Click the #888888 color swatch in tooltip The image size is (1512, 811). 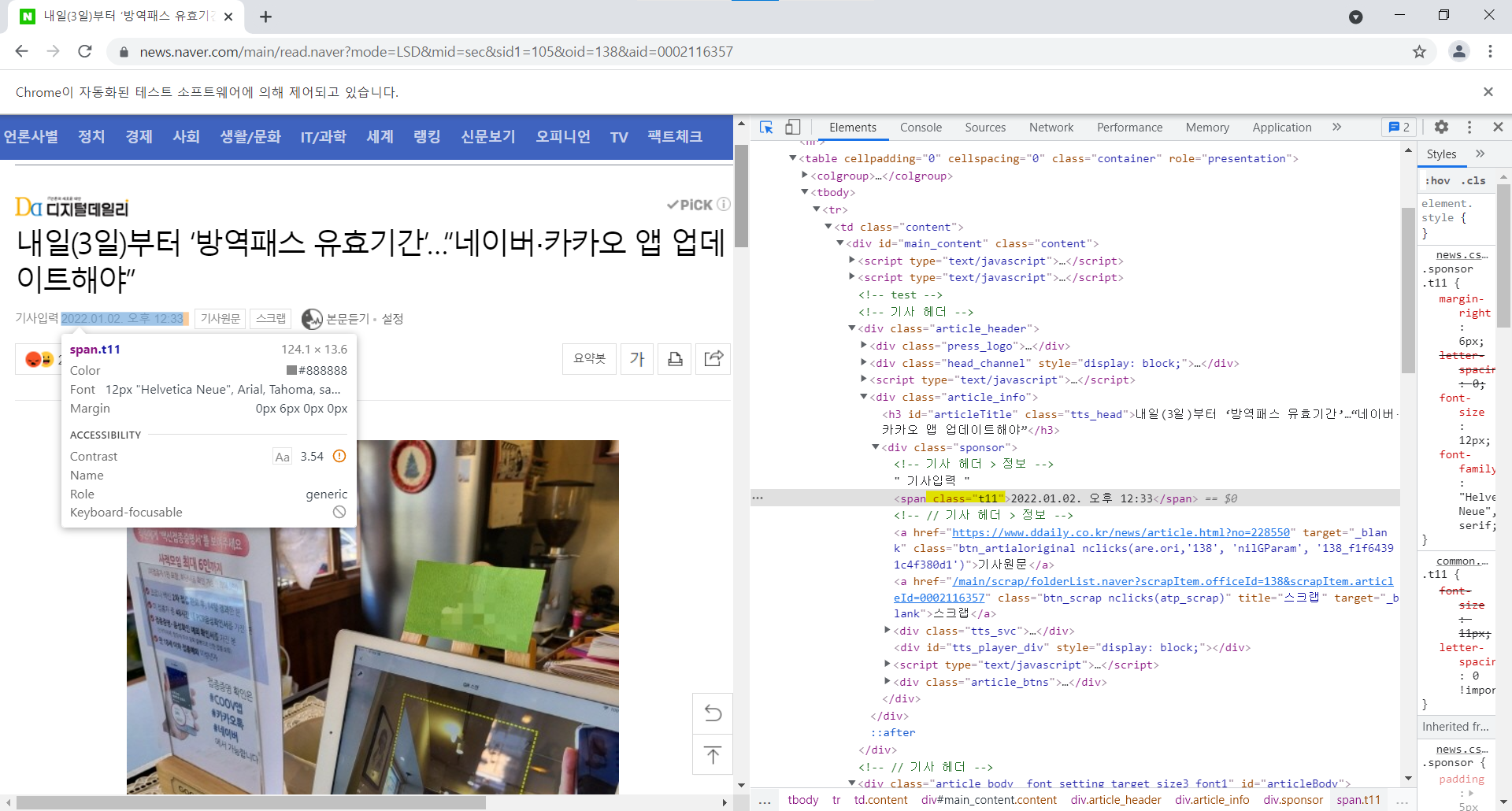291,370
